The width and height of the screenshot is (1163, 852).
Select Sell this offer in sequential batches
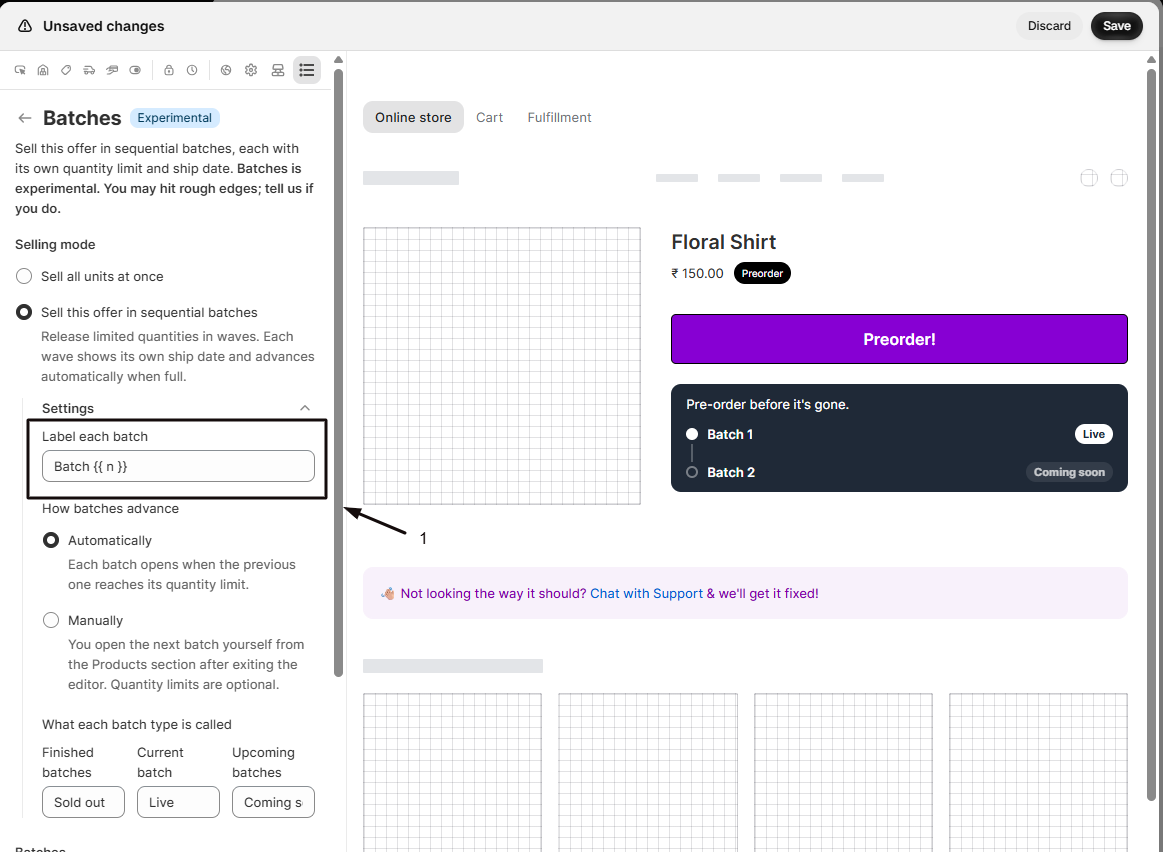pos(24,312)
